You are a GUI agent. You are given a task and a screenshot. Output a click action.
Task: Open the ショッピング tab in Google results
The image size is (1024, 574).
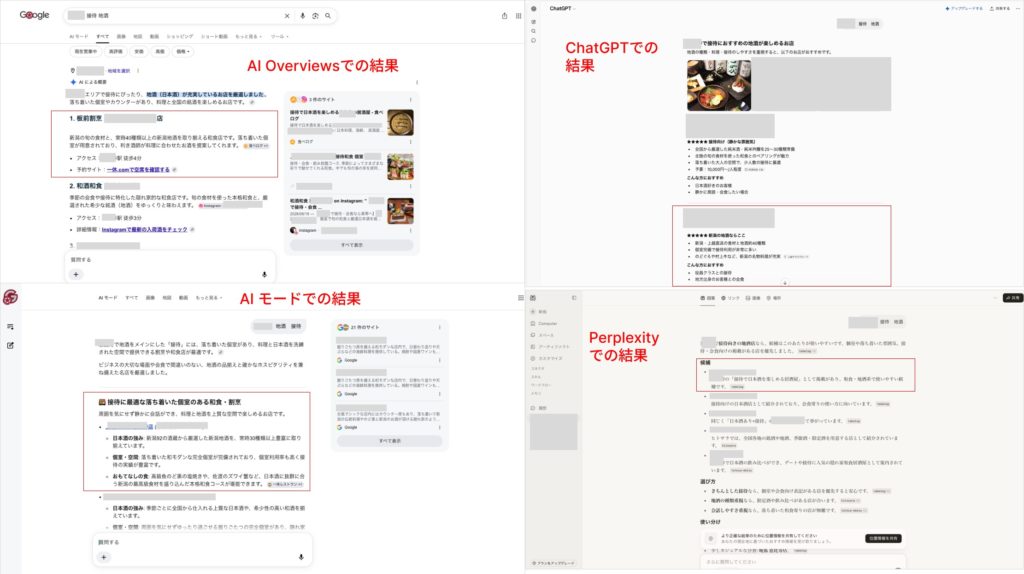tap(180, 37)
